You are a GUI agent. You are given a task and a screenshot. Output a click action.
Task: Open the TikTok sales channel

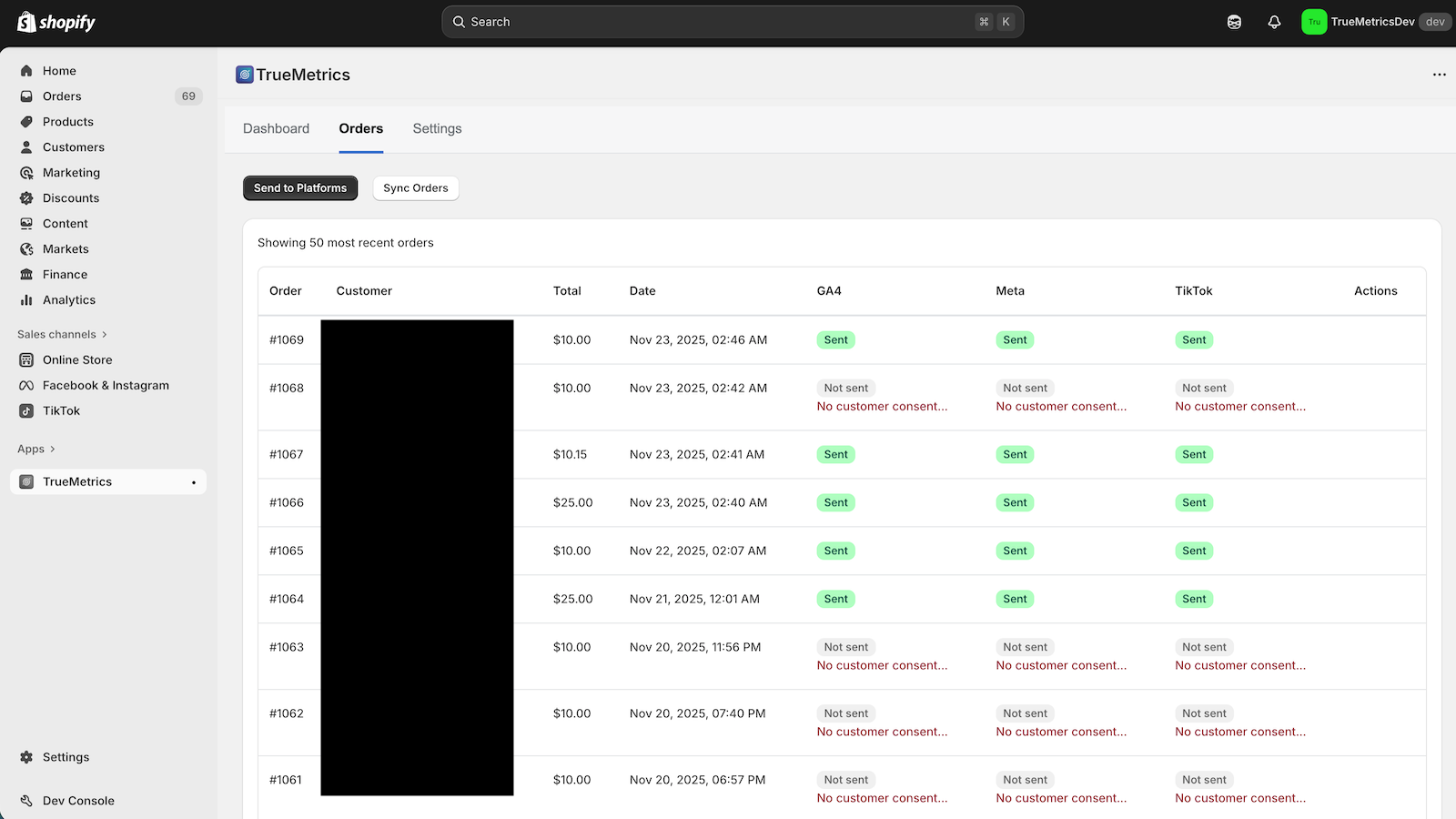61,411
